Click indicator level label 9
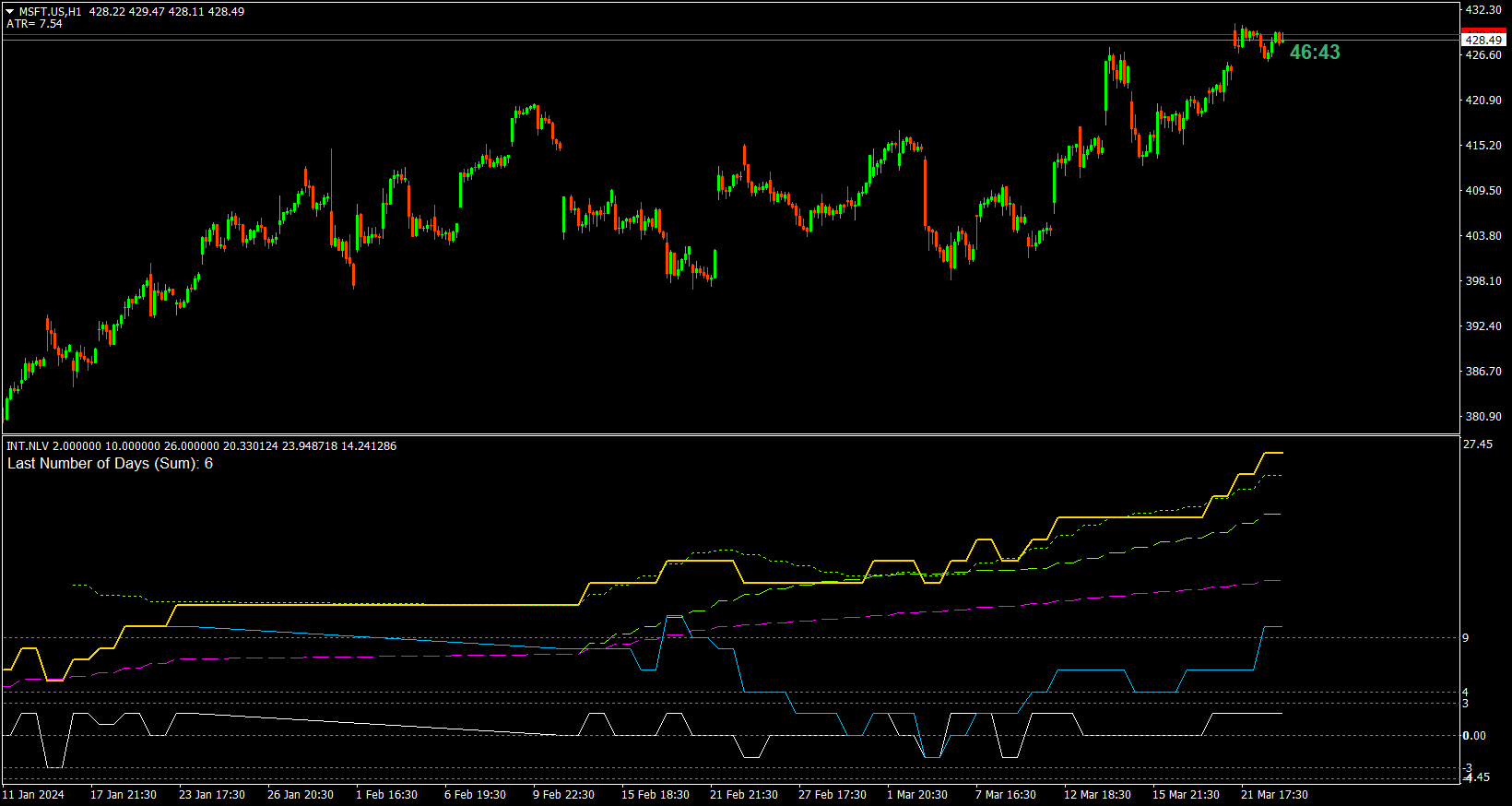The image size is (1512, 806). pyautogui.click(x=1466, y=638)
